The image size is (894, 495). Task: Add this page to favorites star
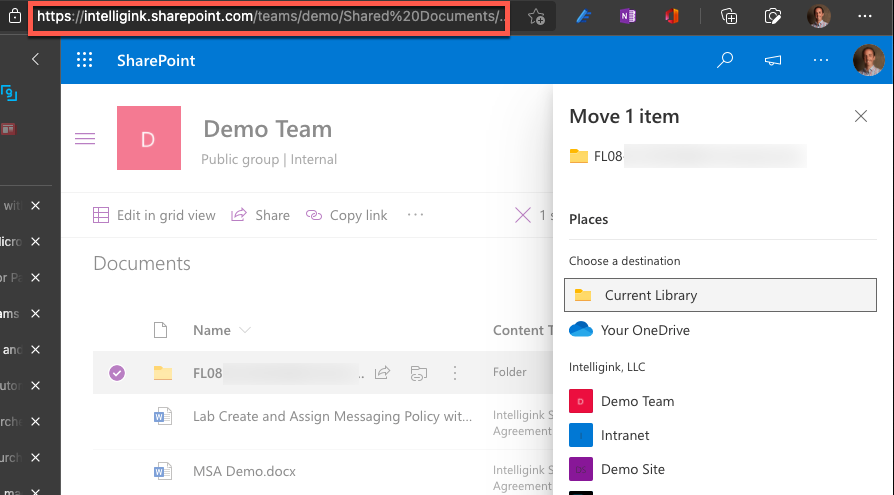[536, 17]
